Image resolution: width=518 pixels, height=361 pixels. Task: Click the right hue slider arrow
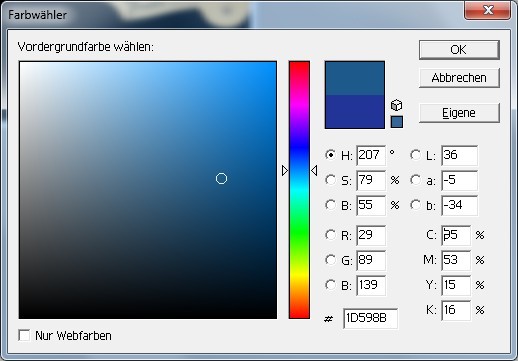pyautogui.click(x=314, y=170)
